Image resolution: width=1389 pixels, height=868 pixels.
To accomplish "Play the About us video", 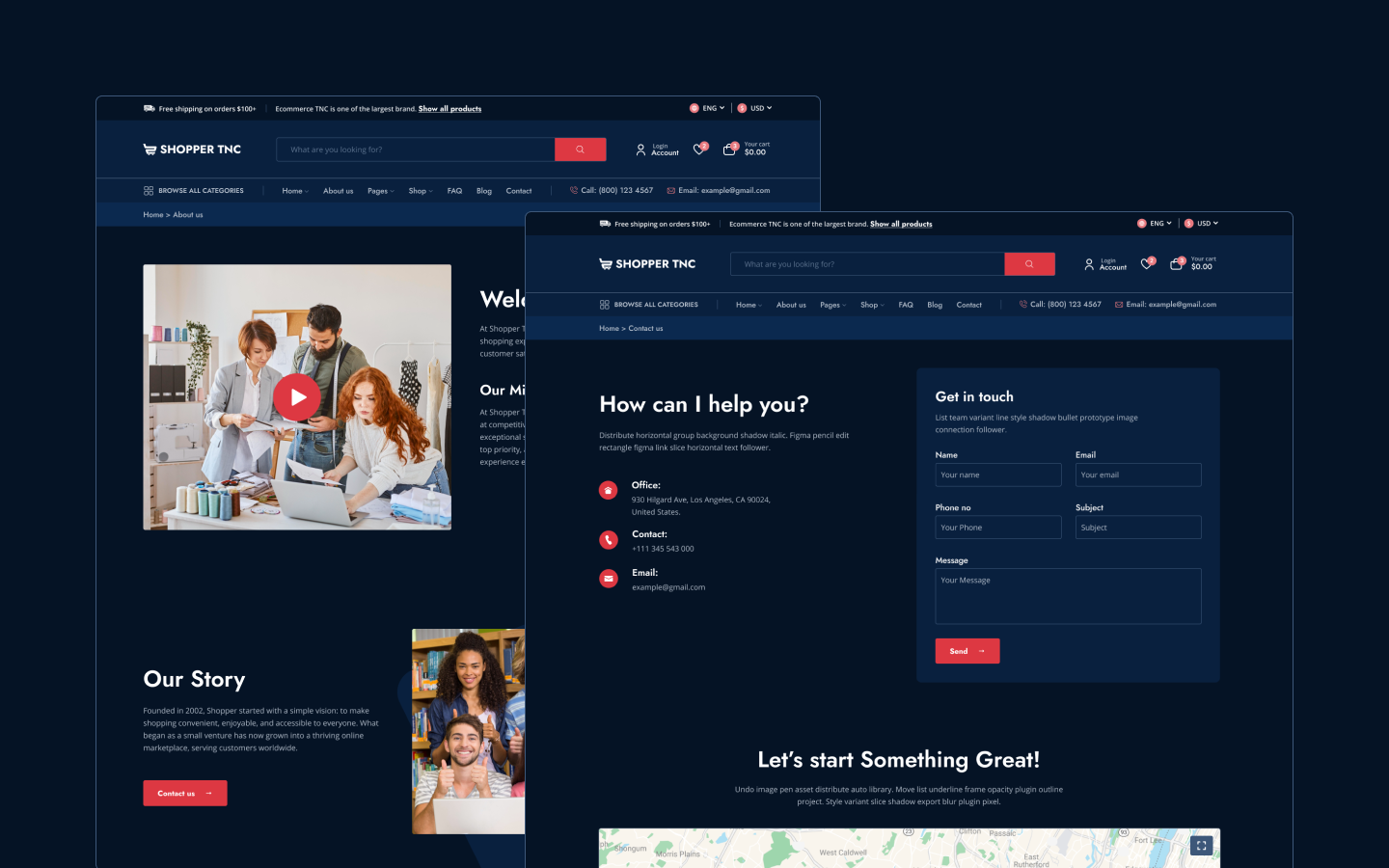I will point(297,396).
